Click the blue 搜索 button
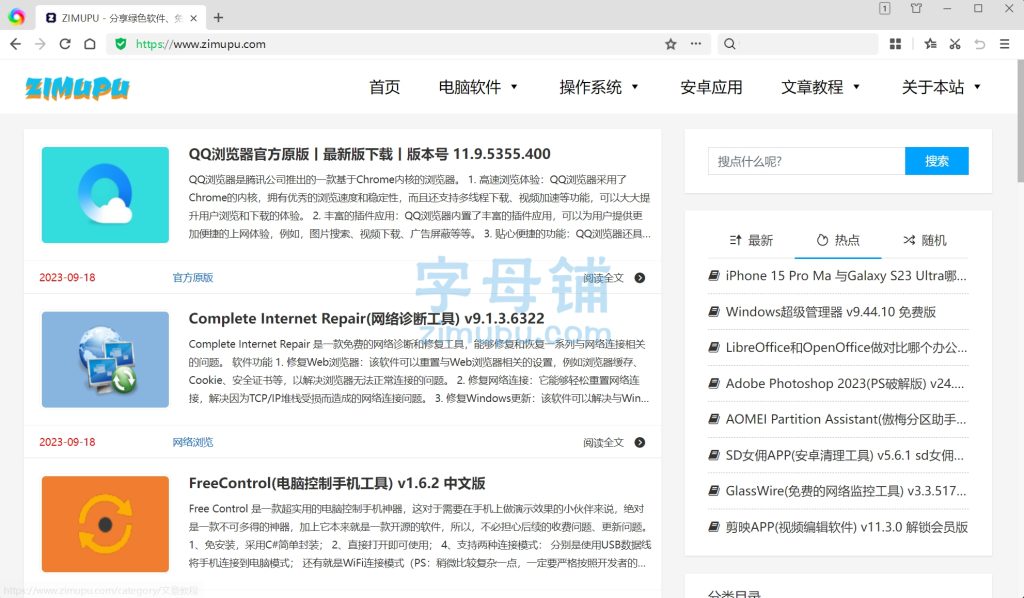This screenshot has height=598, width=1024. (936, 161)
